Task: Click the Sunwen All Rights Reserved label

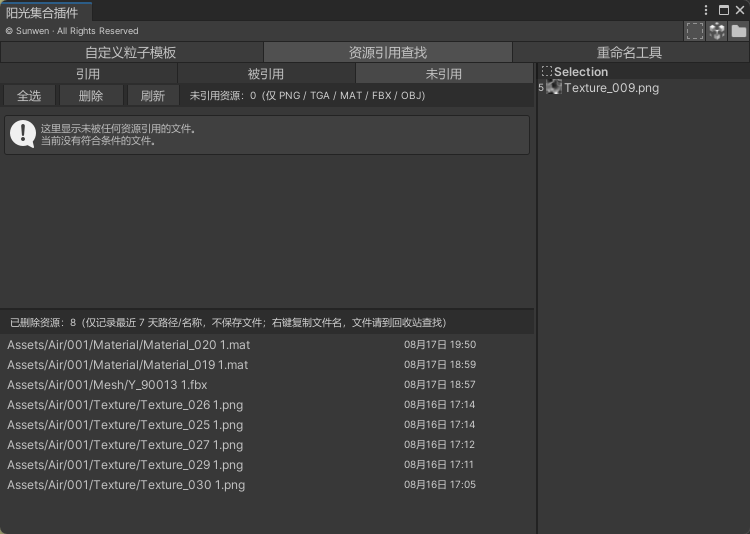Action: point(72,31)
